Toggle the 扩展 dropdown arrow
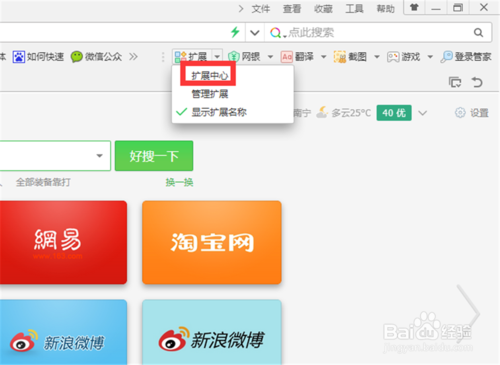This screenshot has width=500, height=365. [217, 57]
